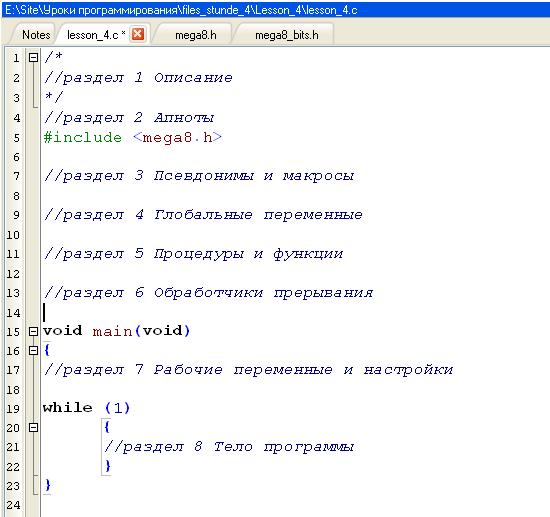Click comment 'раздел 6 Обработчики прерывания'
550x517 pixels.
click(x=208, y=292)
